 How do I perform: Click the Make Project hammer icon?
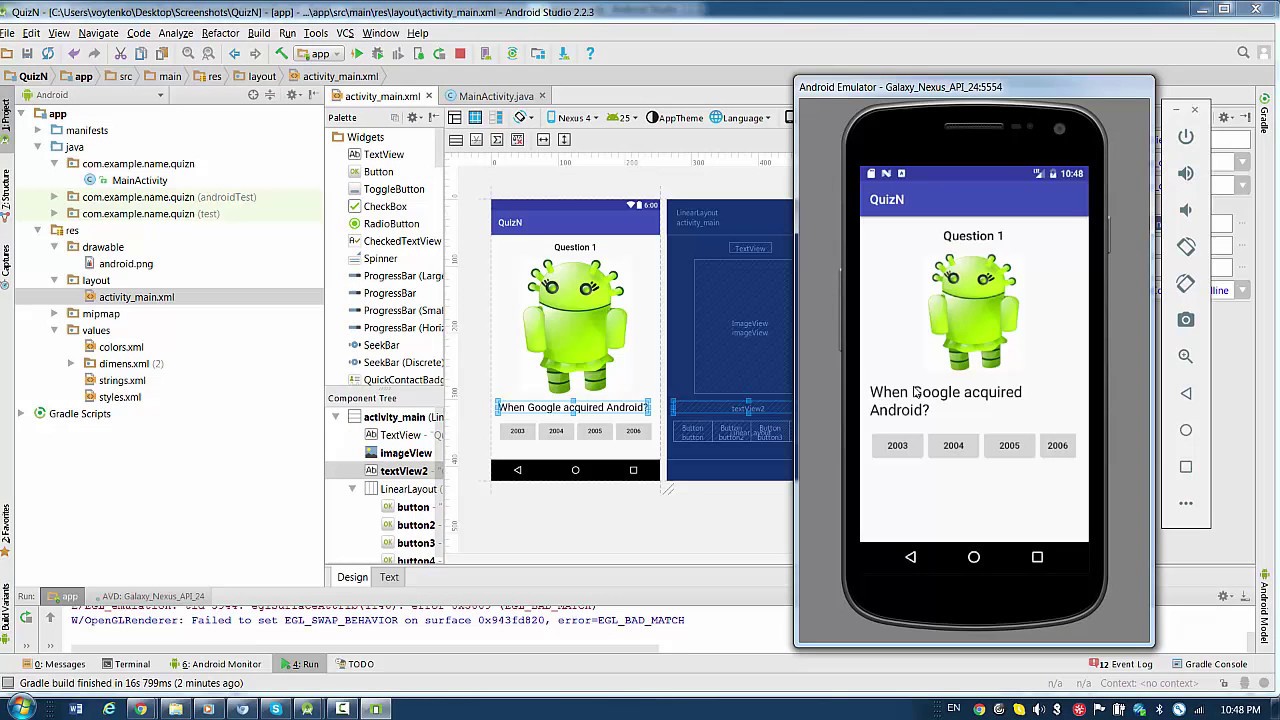(x=281, y=54)
